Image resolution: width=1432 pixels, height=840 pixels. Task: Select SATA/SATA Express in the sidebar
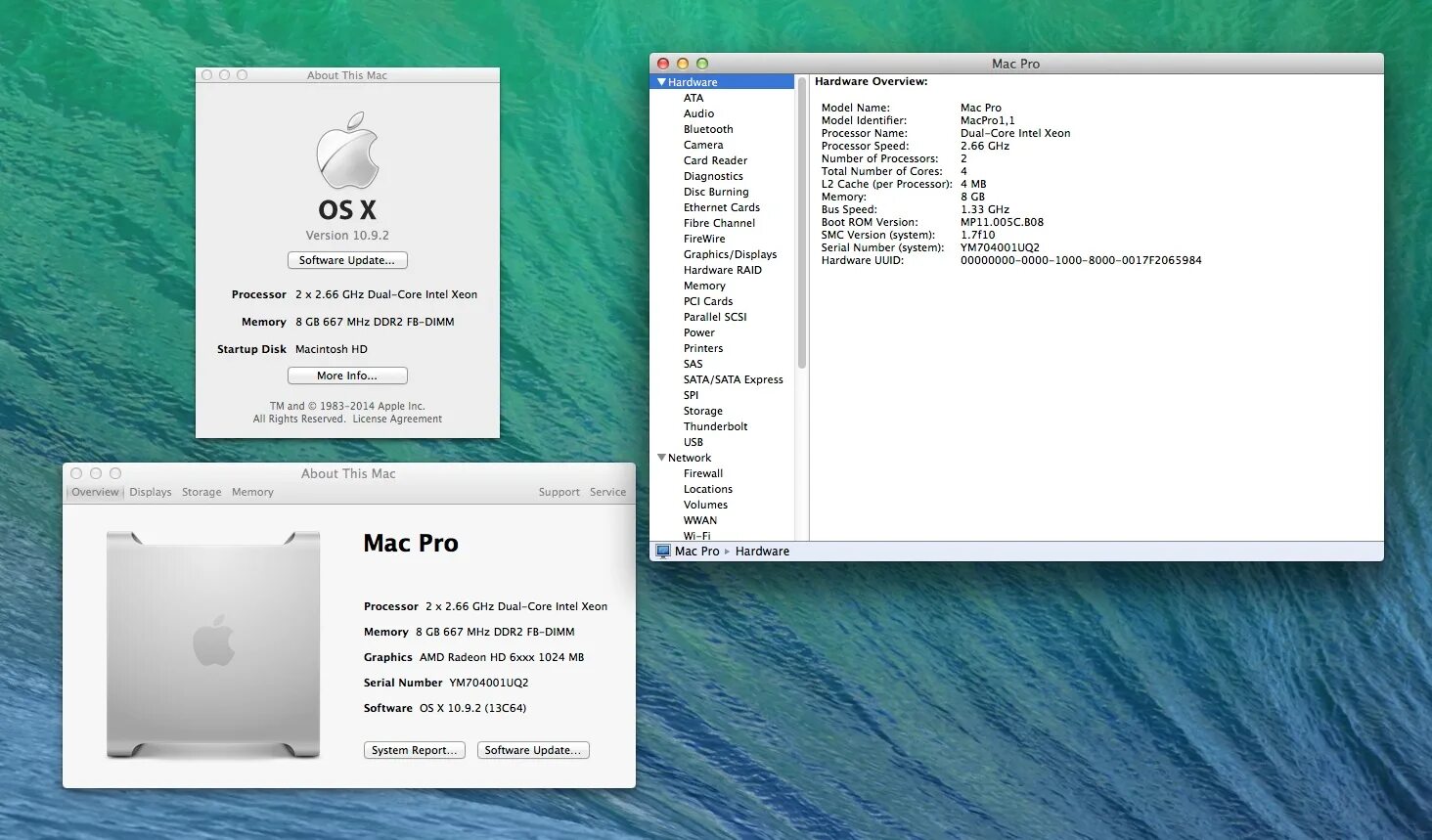[733, 379]
